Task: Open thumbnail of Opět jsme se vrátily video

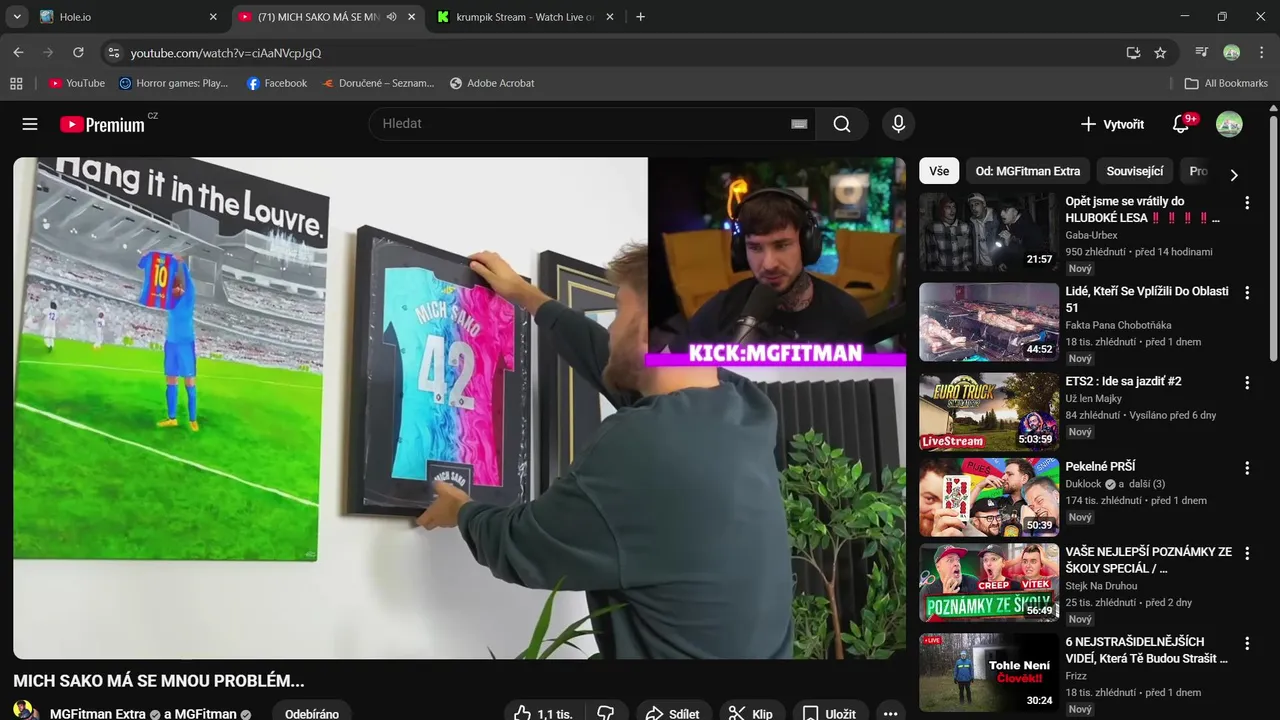Action: pos(989,232)
